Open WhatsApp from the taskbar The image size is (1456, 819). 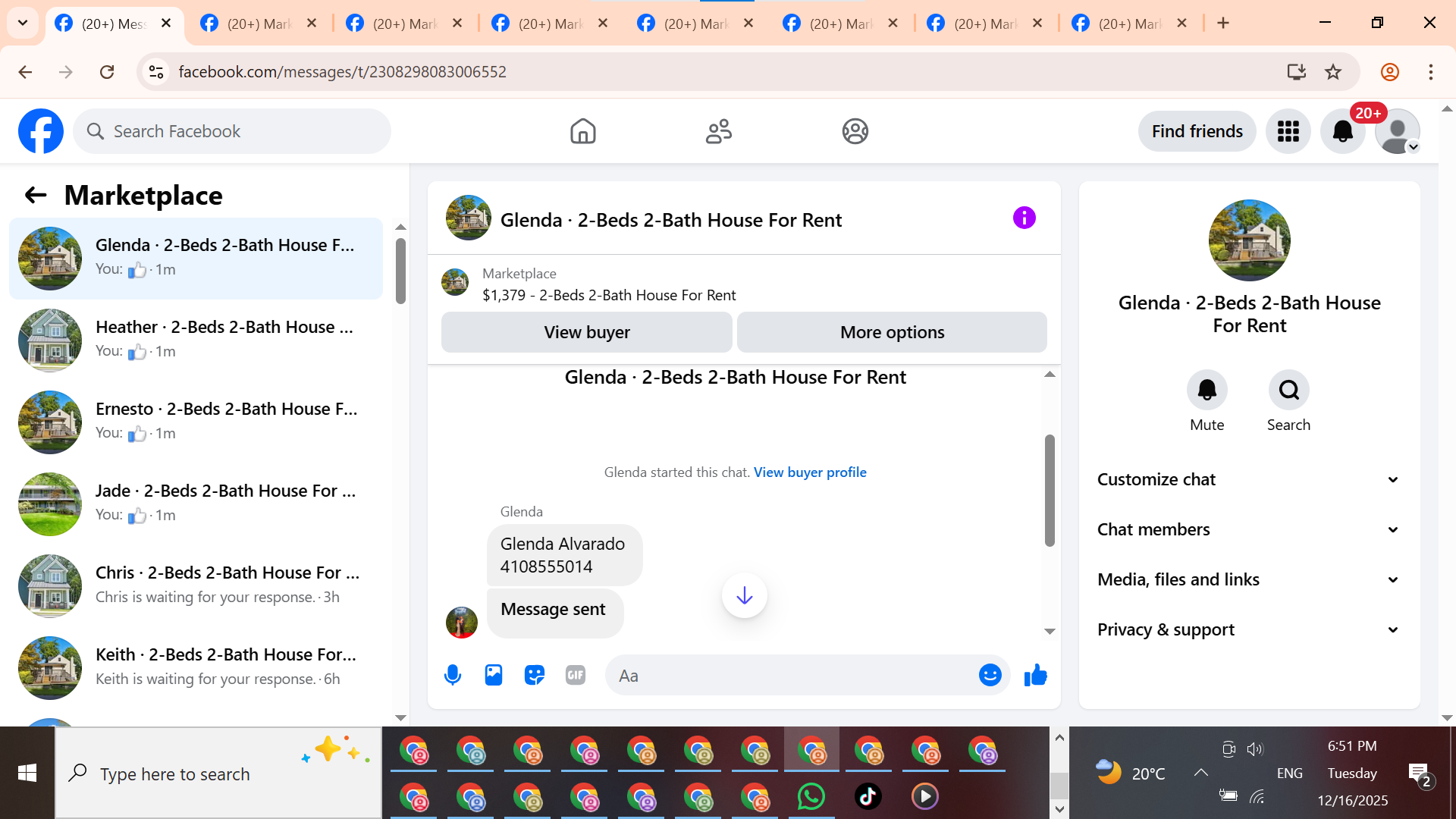click(811, 796)
